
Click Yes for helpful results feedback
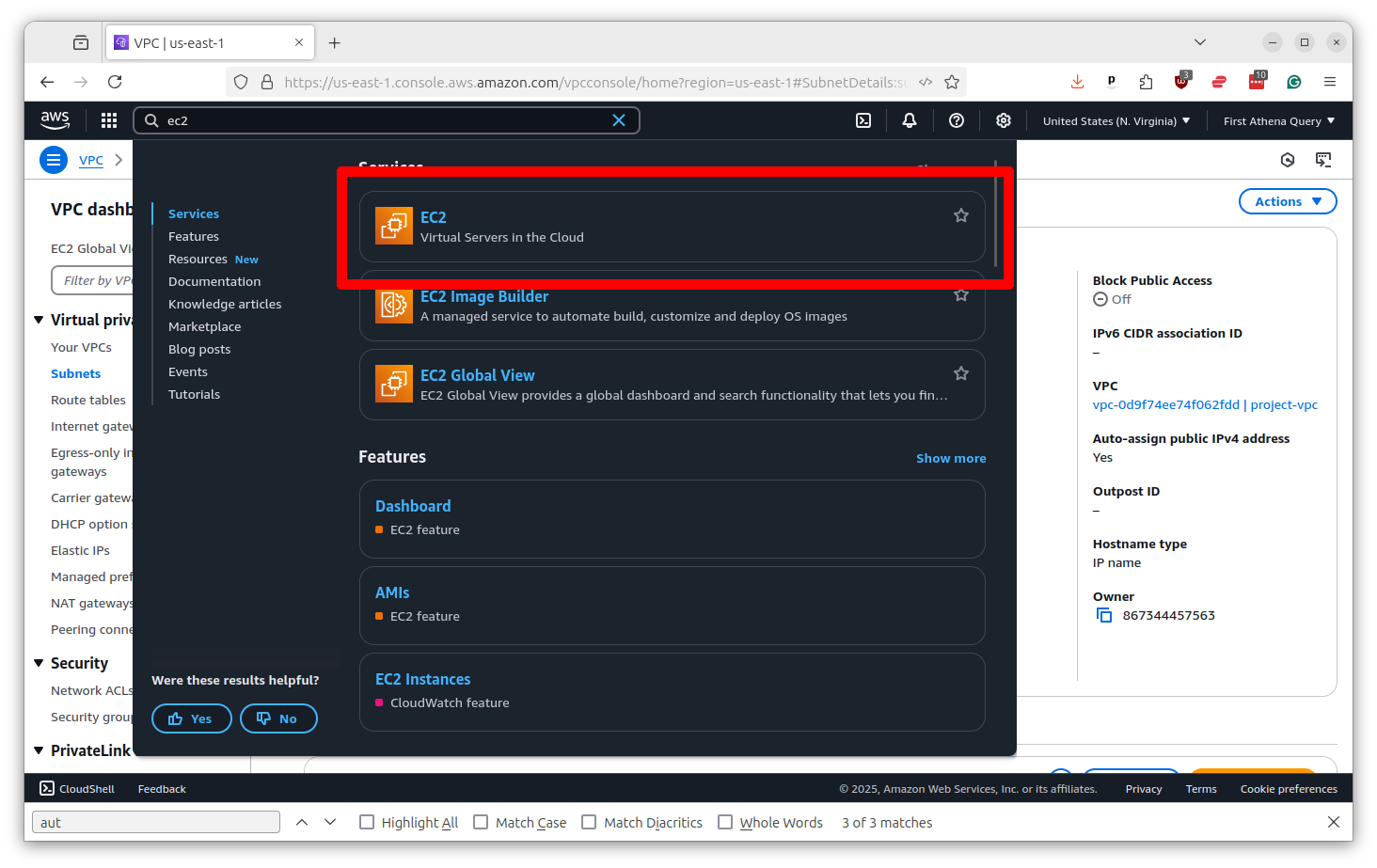tap(191, 718)
